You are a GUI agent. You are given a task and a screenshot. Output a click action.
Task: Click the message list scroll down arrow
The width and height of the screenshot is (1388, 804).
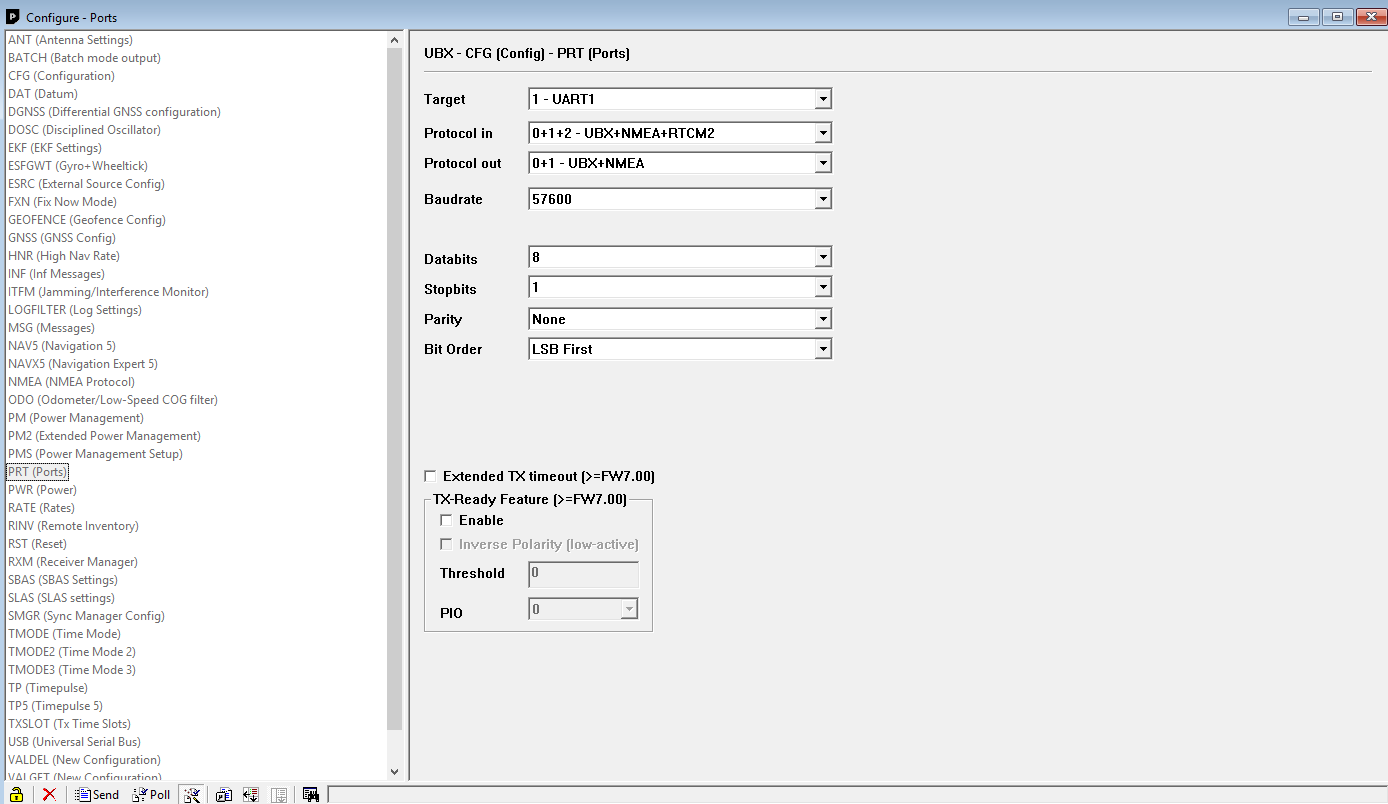point(394,771)
